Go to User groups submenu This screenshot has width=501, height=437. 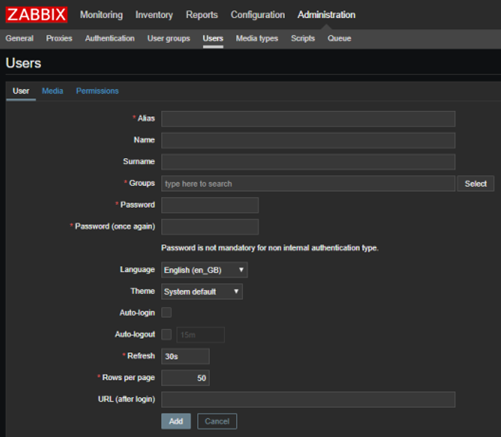coord(169,38)
